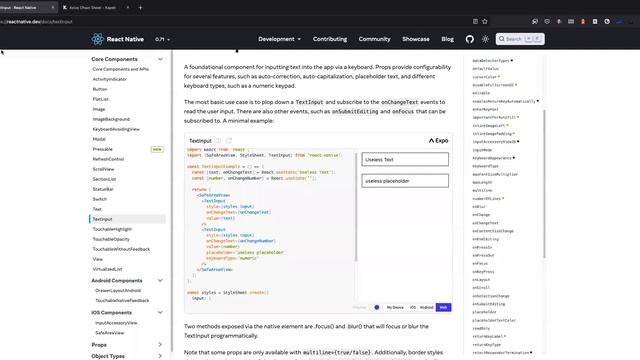Click the clock-shaped browser extension icon
The width and height of the screenshot is (640, 360).
click(607, 21)
